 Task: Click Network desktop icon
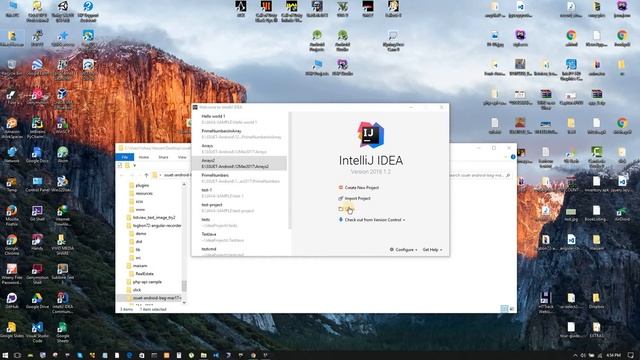click(x=11, y=155)
